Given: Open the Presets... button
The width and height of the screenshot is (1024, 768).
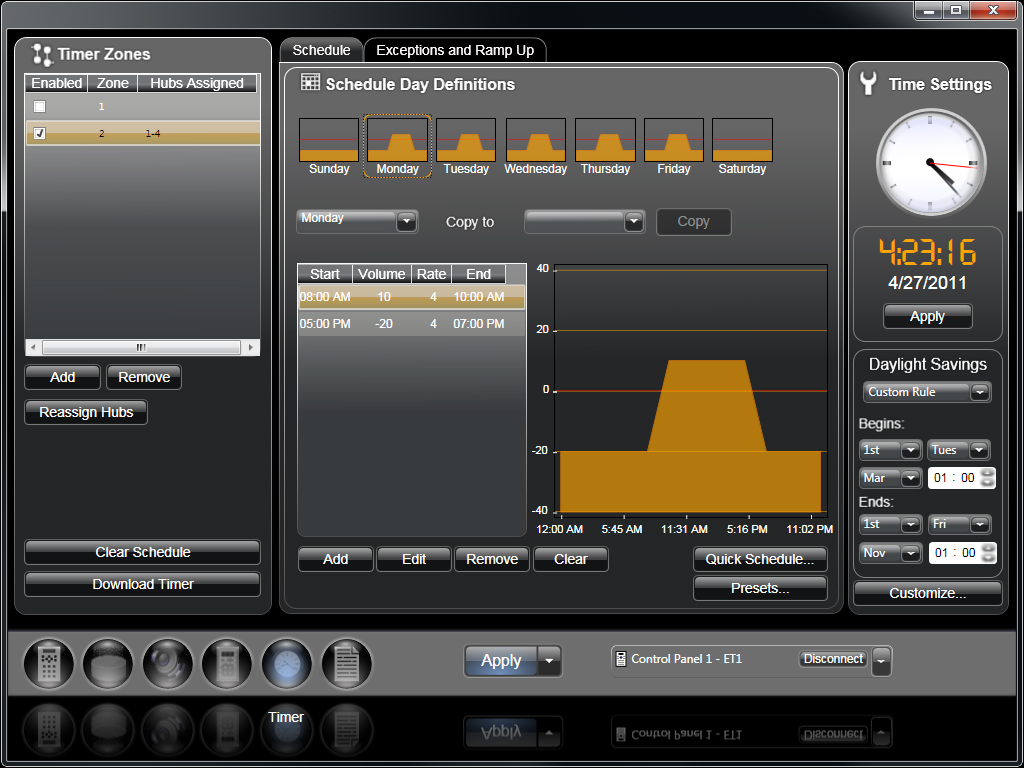Looking at the screenshot, I should pyautogui.click(x=760, y=588).
